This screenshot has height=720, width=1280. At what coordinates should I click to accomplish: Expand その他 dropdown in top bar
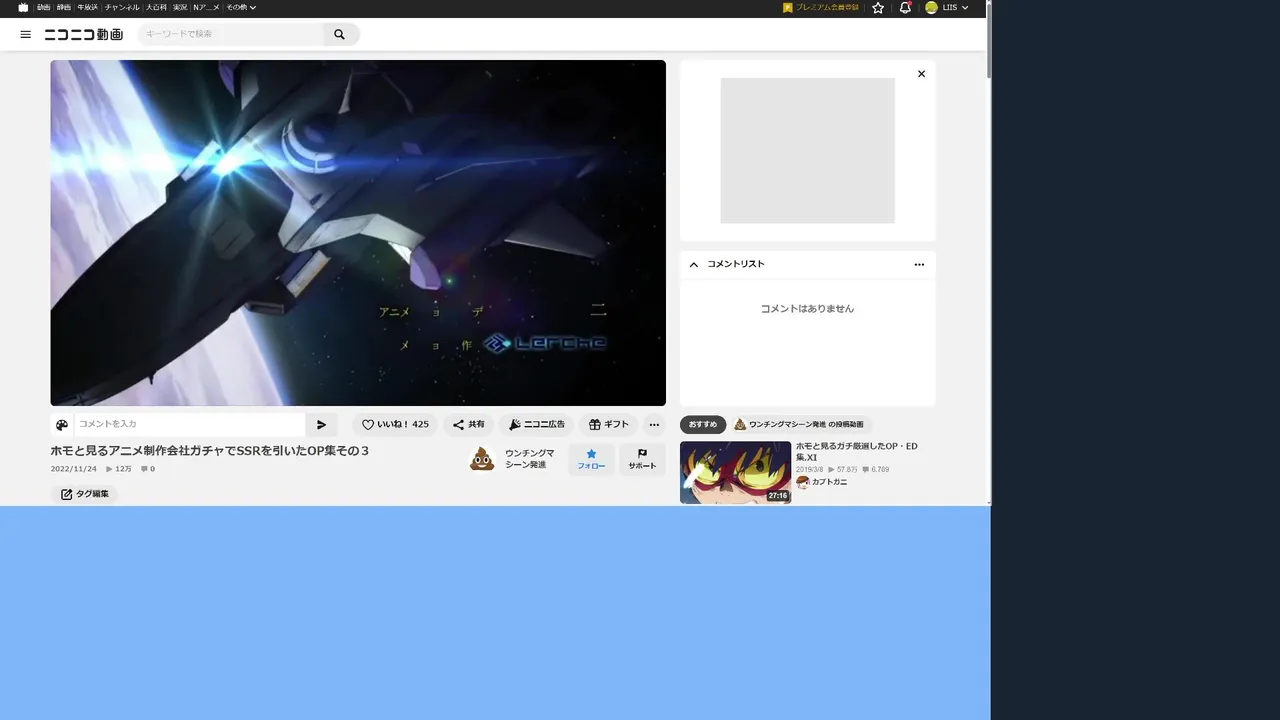click(241, 7)
